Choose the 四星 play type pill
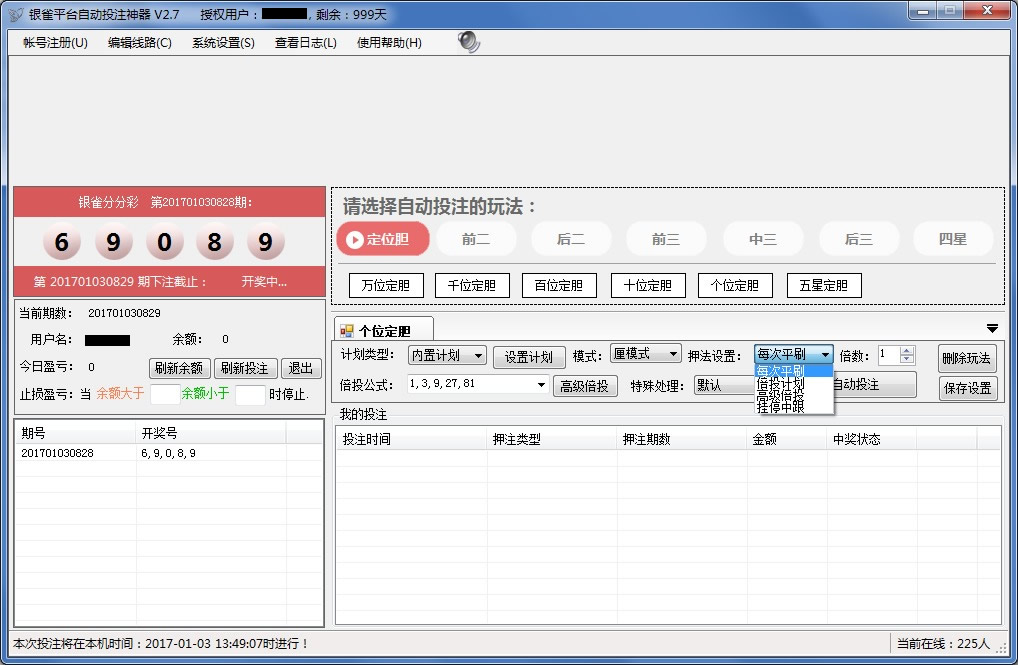 [x=952, y=239]
